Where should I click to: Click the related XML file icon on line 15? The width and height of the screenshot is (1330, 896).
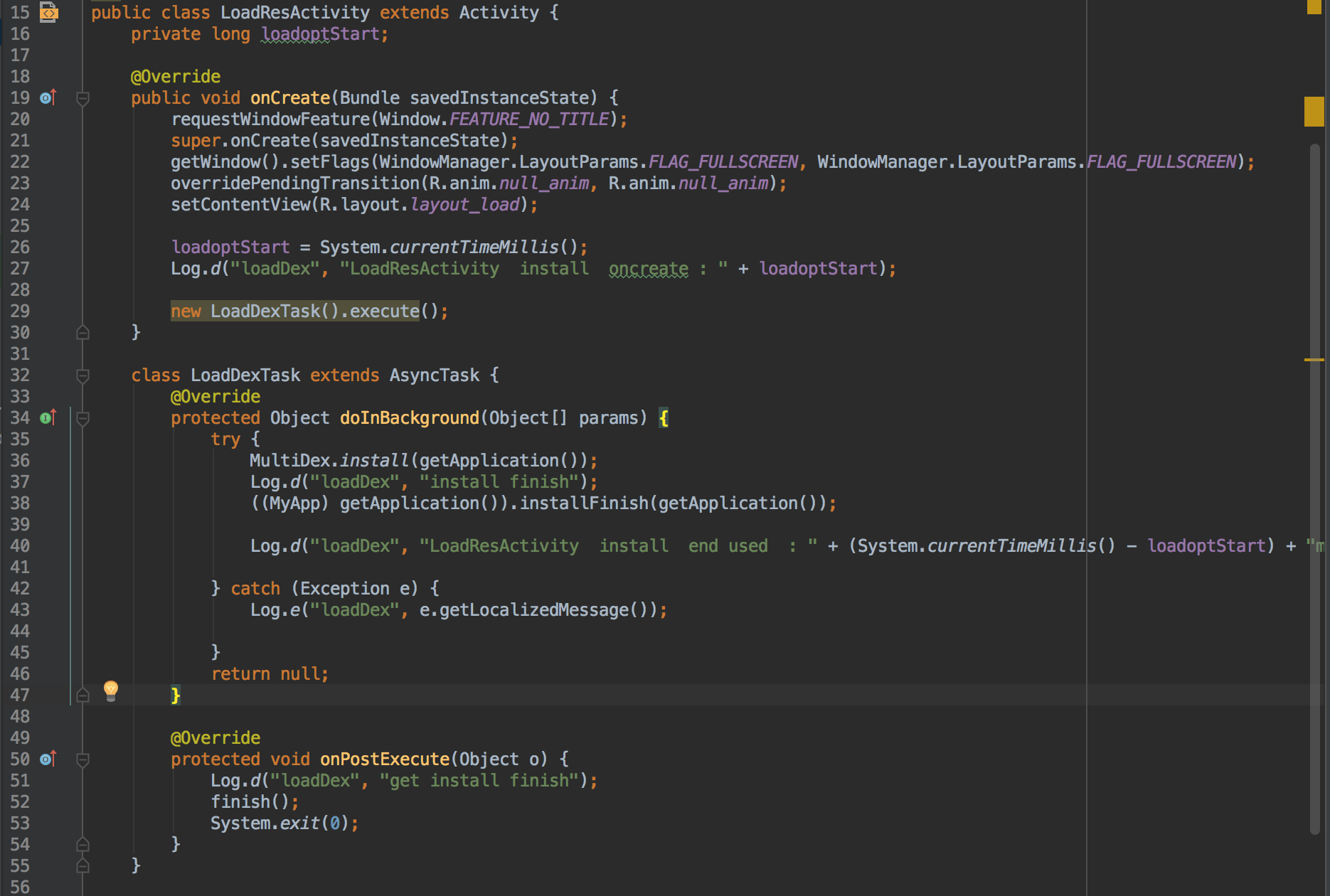pos(48,12)
